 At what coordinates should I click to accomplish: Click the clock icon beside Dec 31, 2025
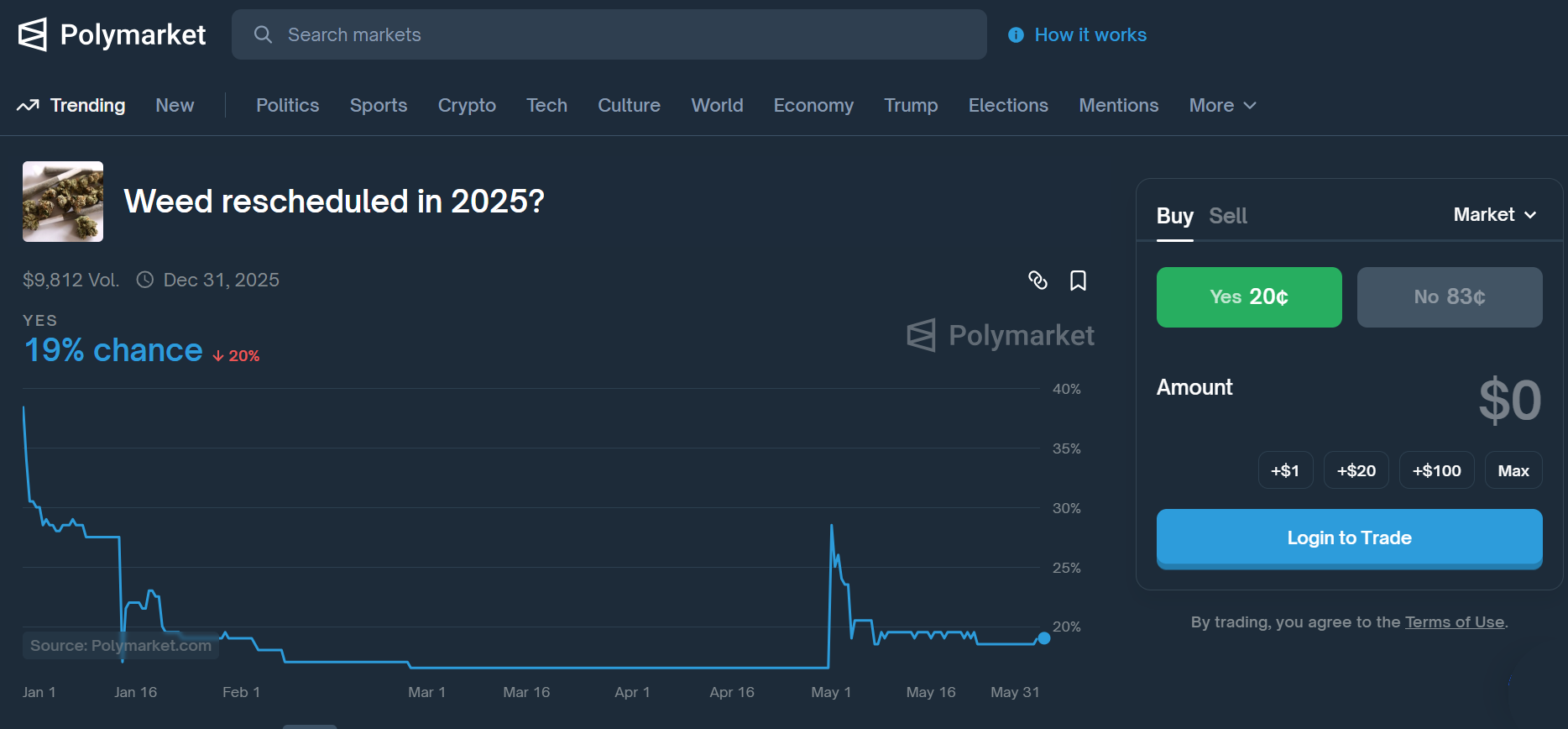pyautogui.click(x=145, y=280)
